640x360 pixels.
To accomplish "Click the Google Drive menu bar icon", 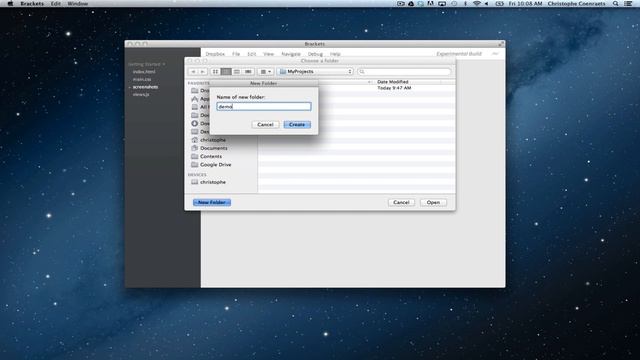I will pos(411,4).
